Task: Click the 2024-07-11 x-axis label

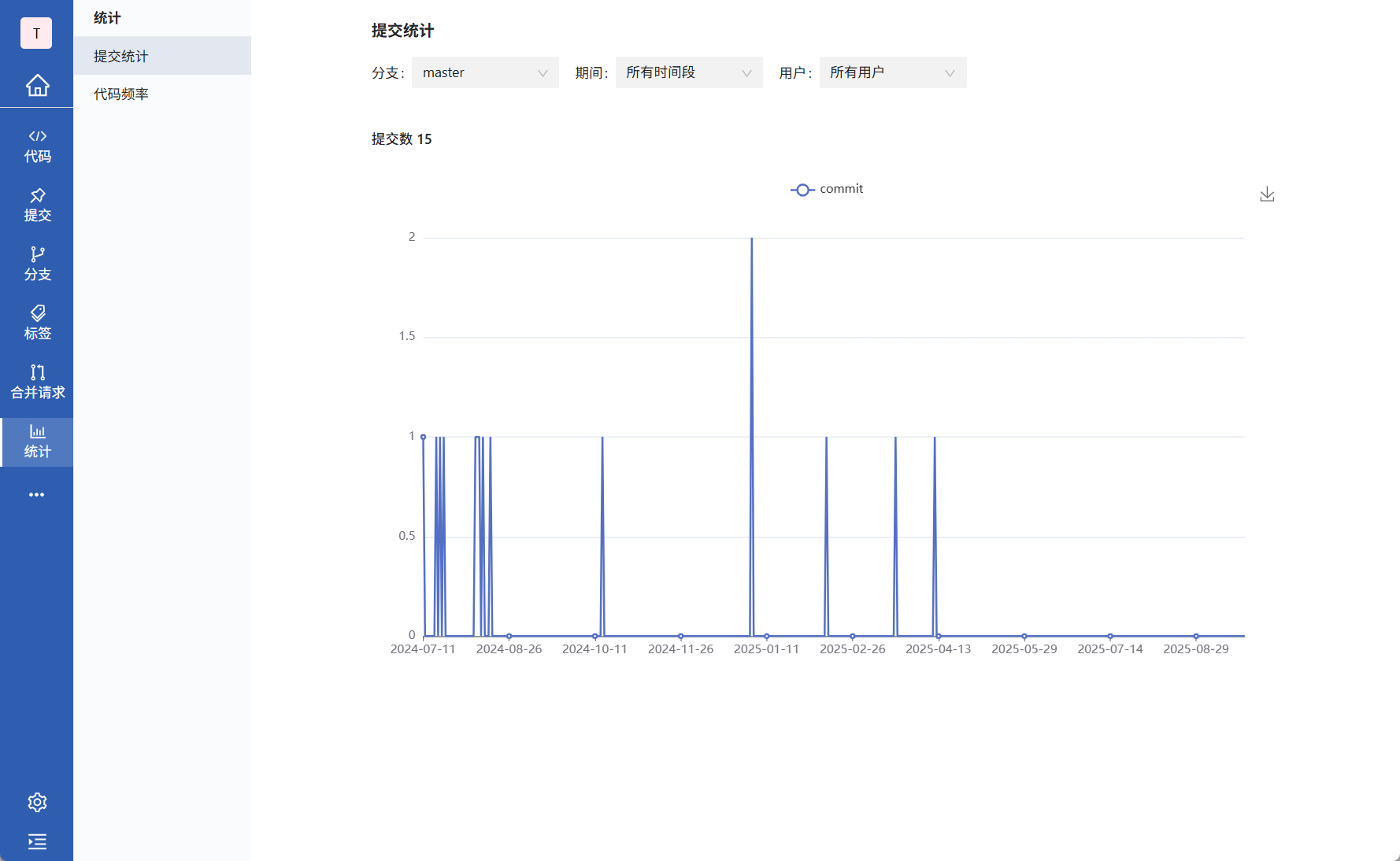Action: (423, 649)
